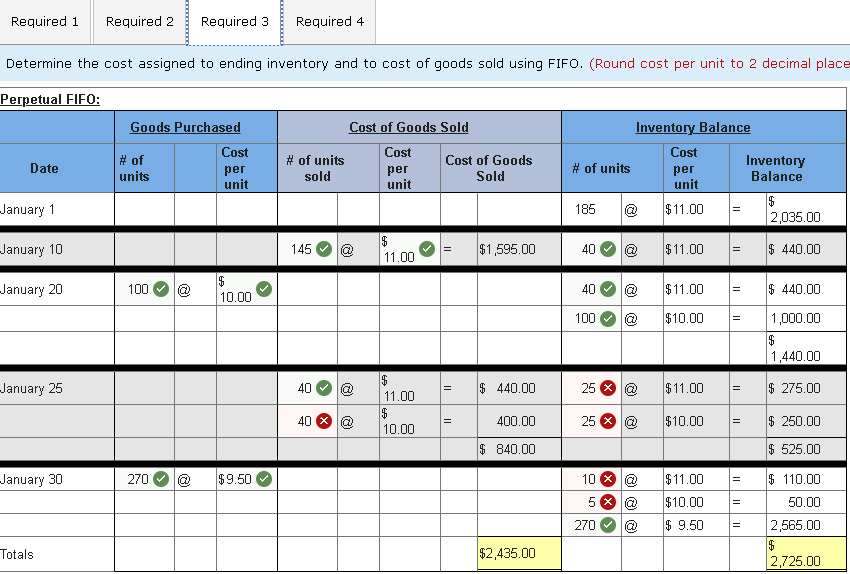Click January 1 inventory cost per unit $11.00

point(696,209)
